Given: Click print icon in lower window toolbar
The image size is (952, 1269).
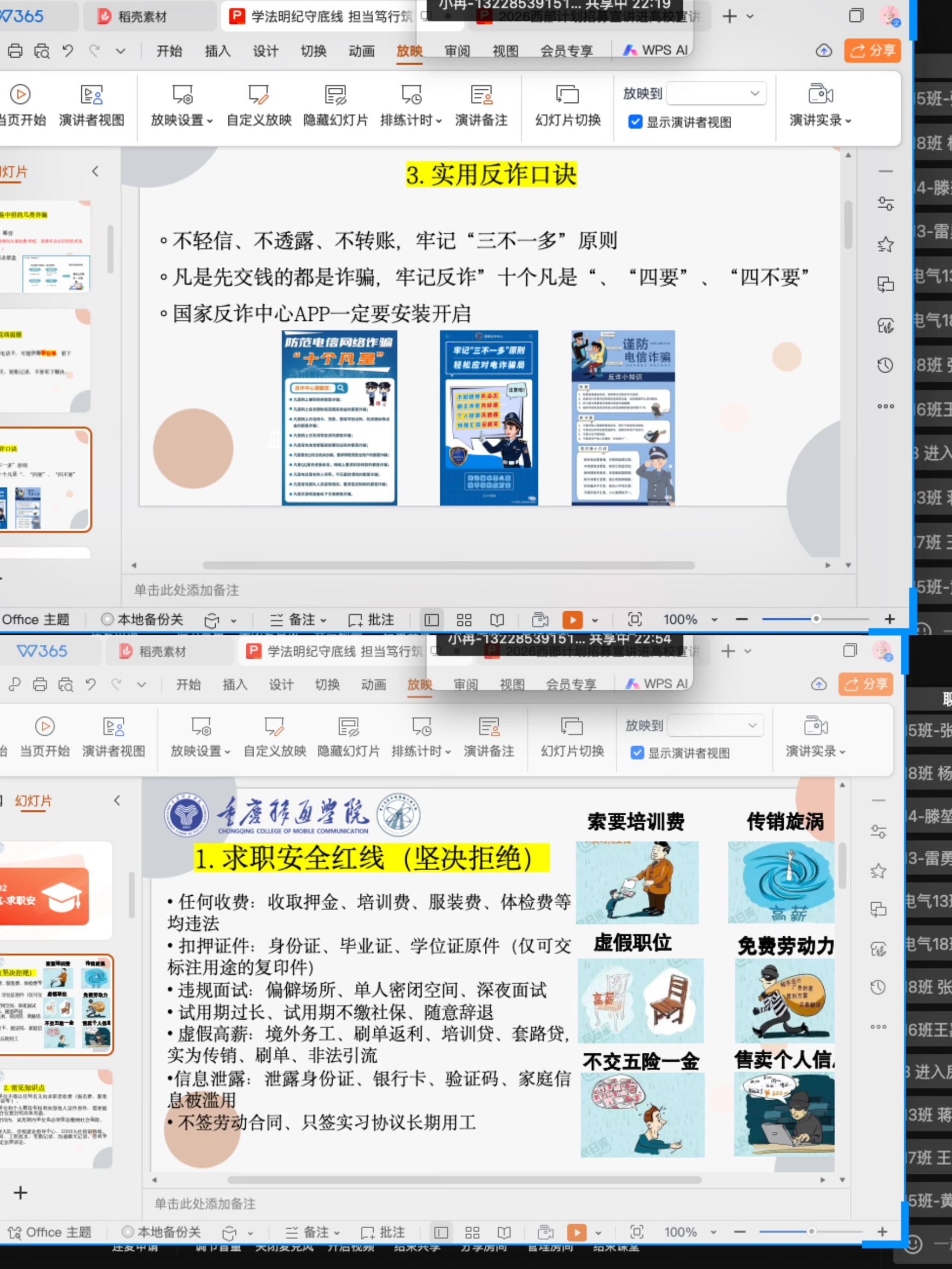Looking at the screenshot, I should 40,684.
